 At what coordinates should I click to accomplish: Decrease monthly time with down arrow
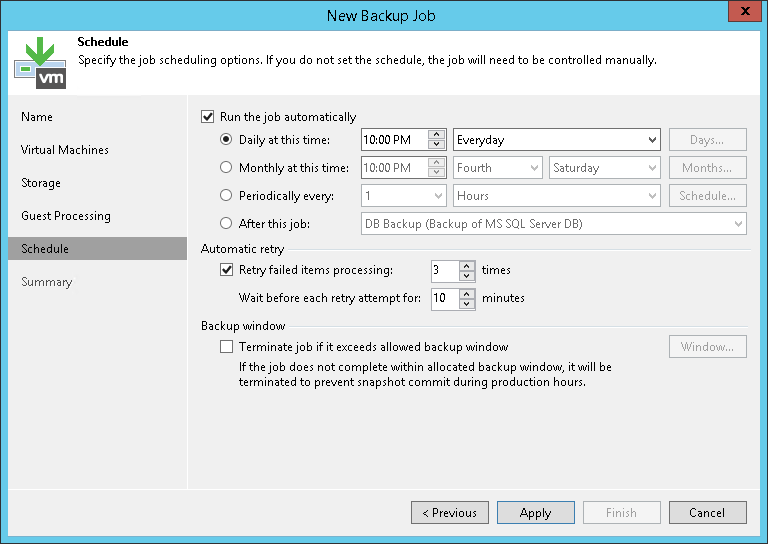coord(436,172)
